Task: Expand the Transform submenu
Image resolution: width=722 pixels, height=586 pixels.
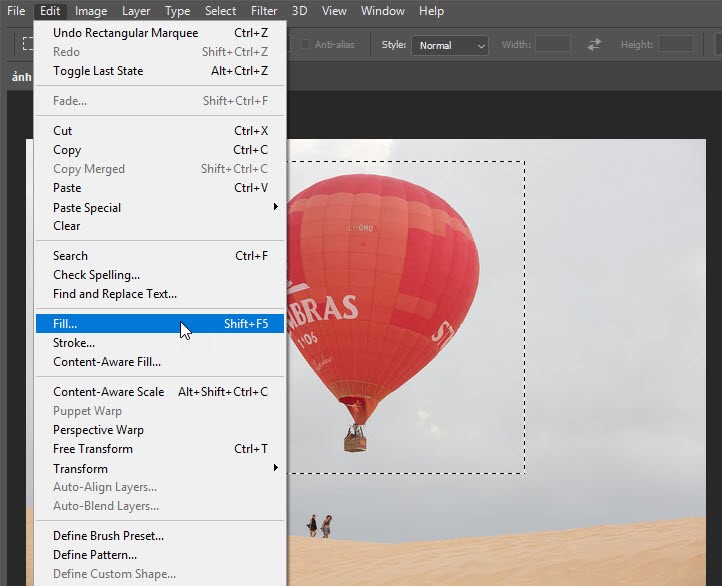Action: point(160,469)
